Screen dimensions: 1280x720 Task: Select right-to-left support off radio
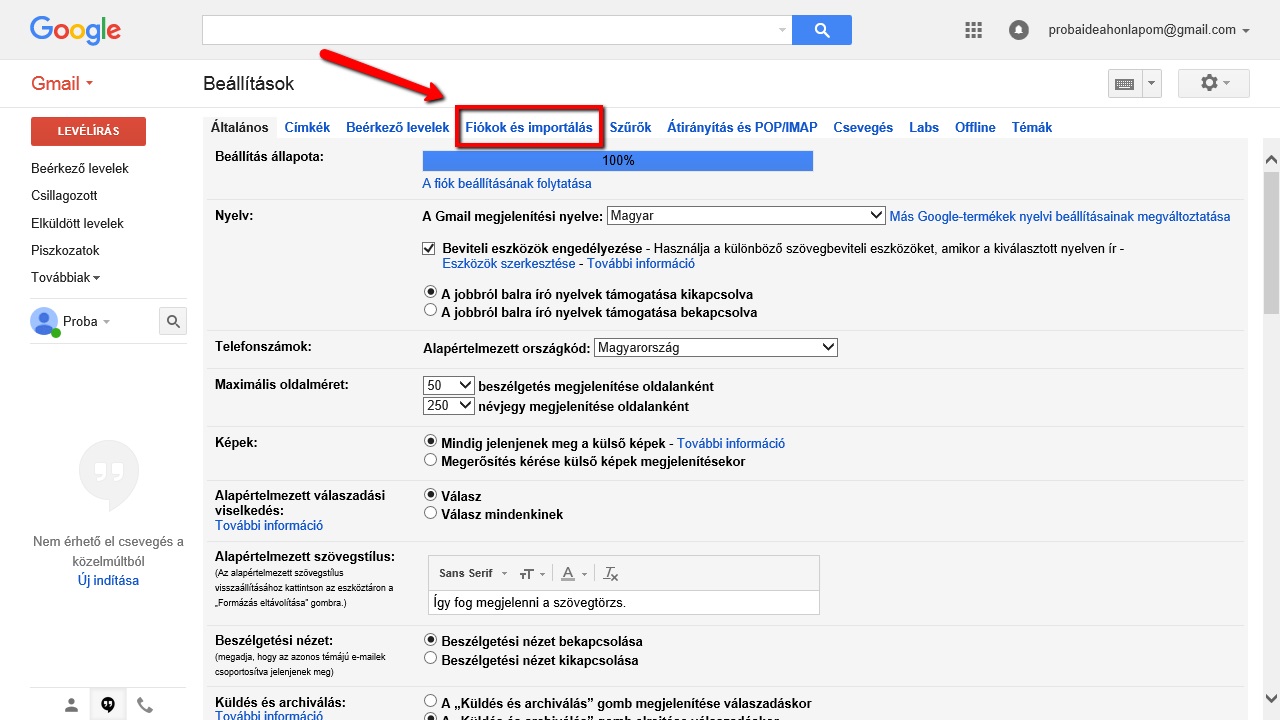(431, 293)
